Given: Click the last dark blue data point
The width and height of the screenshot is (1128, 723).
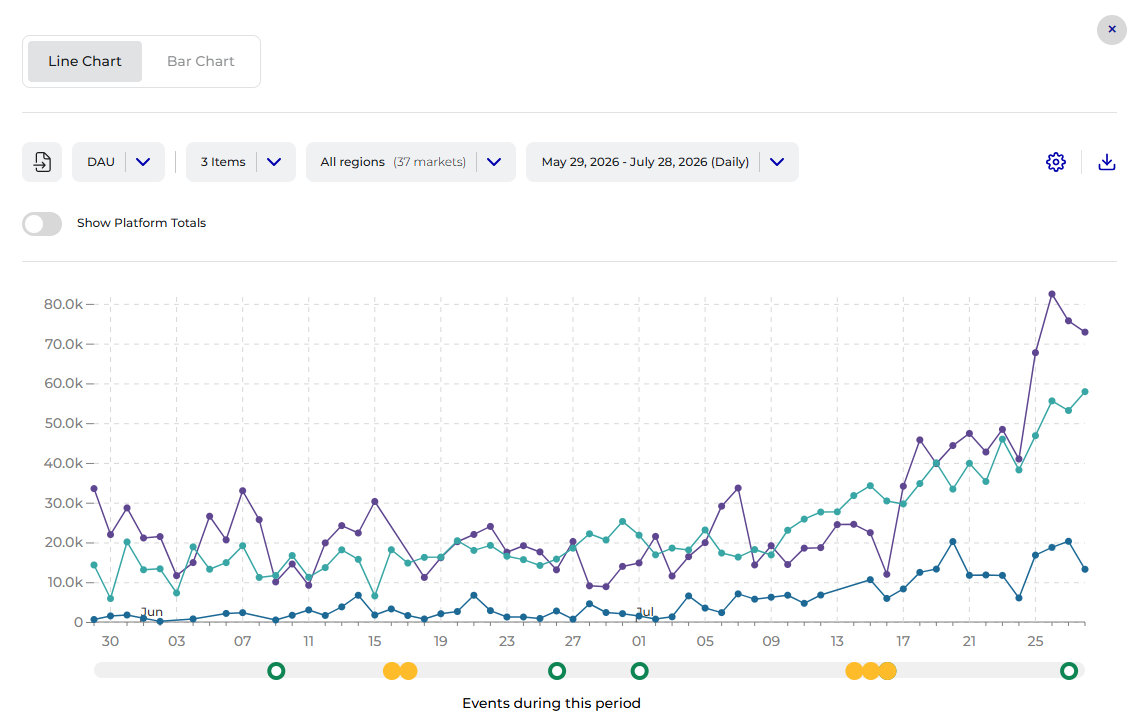Looking at the screenshot, I should [1085, 569].
